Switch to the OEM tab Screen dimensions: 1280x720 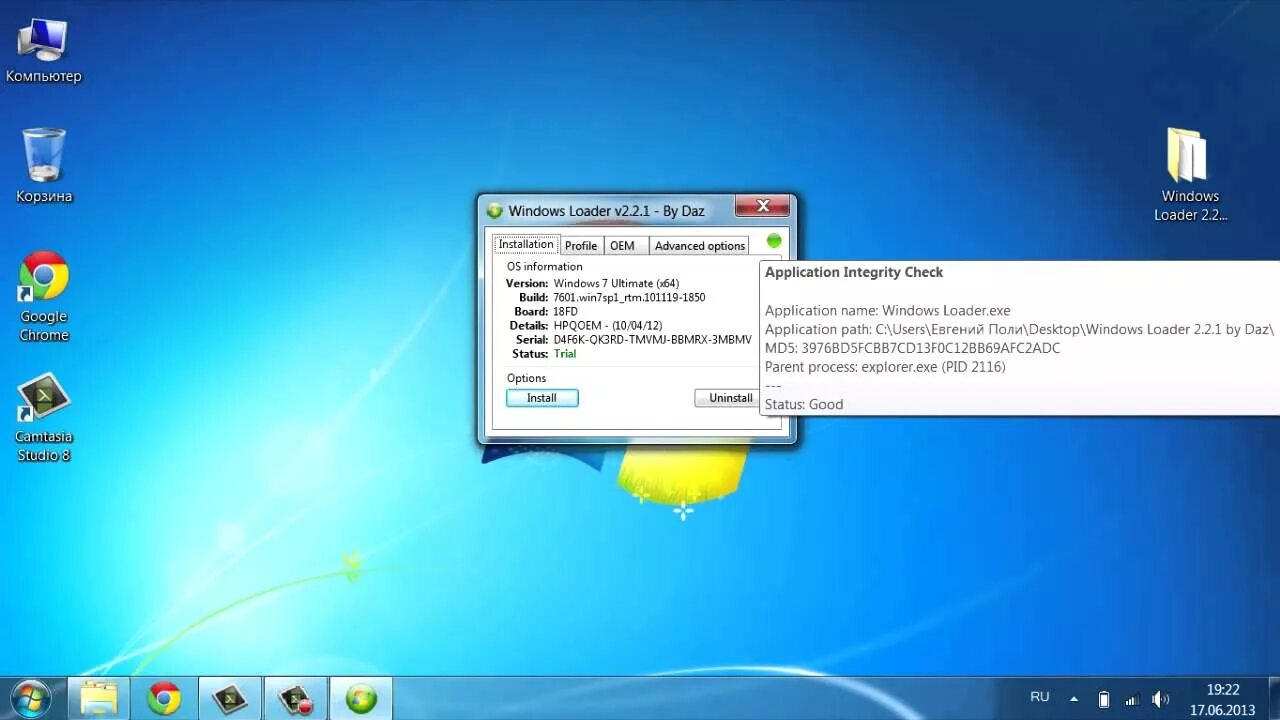pyautogui.click(x=622, y=246)
